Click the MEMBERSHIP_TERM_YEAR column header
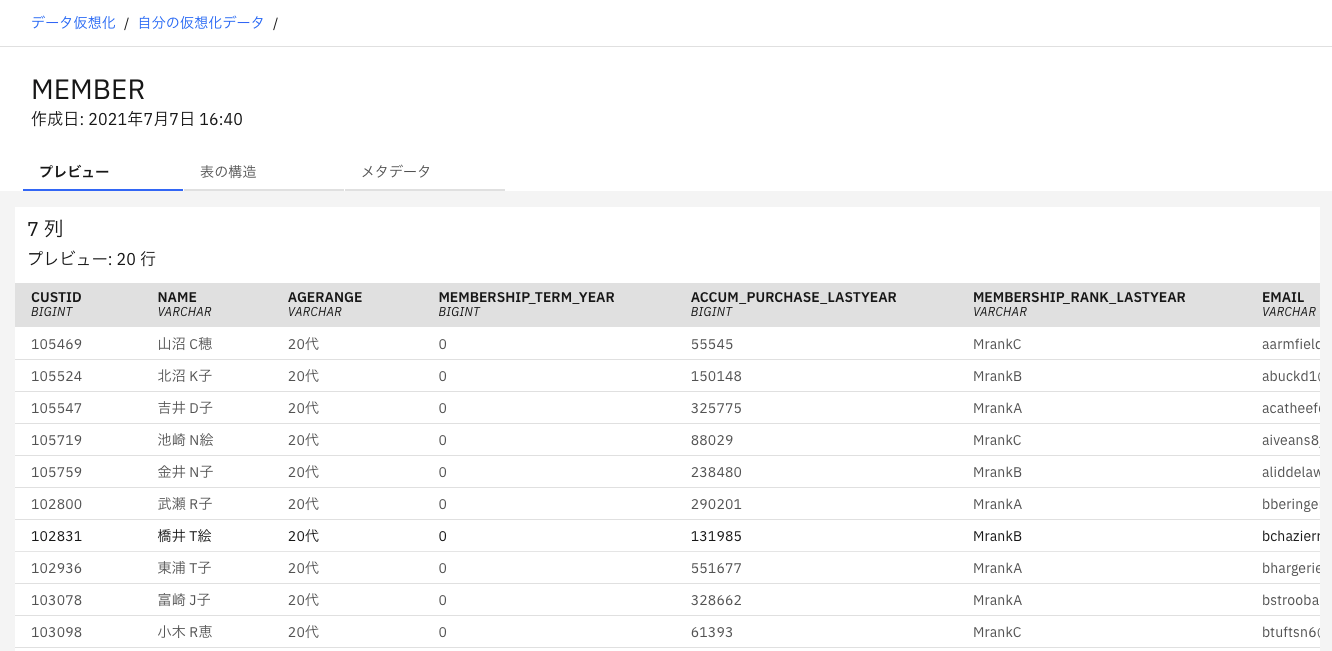Image resolution: width=1332 pixels, height=651 pixels. click(x=526, y=297)
